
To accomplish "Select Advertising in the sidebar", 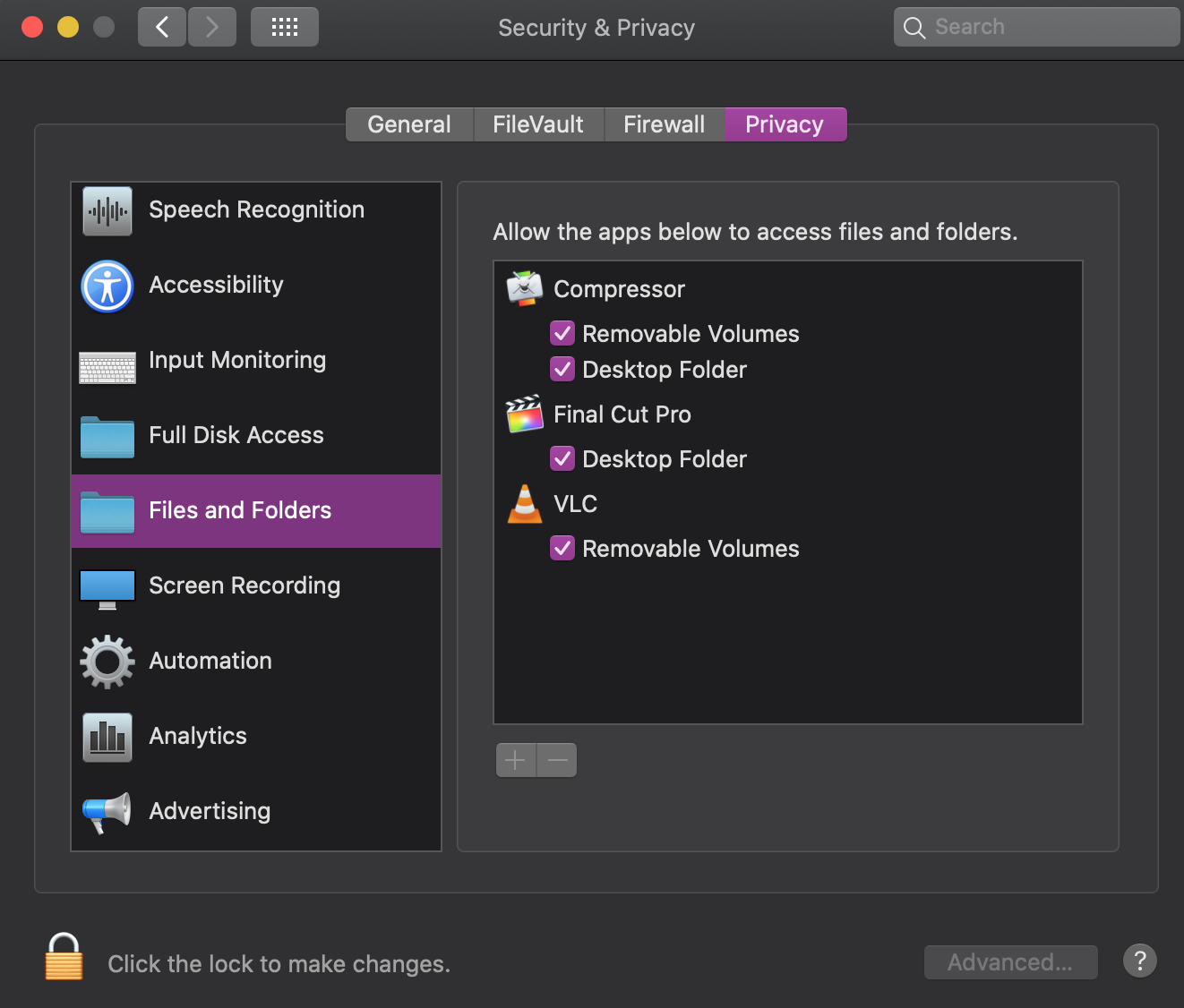I will coord(256,813).
